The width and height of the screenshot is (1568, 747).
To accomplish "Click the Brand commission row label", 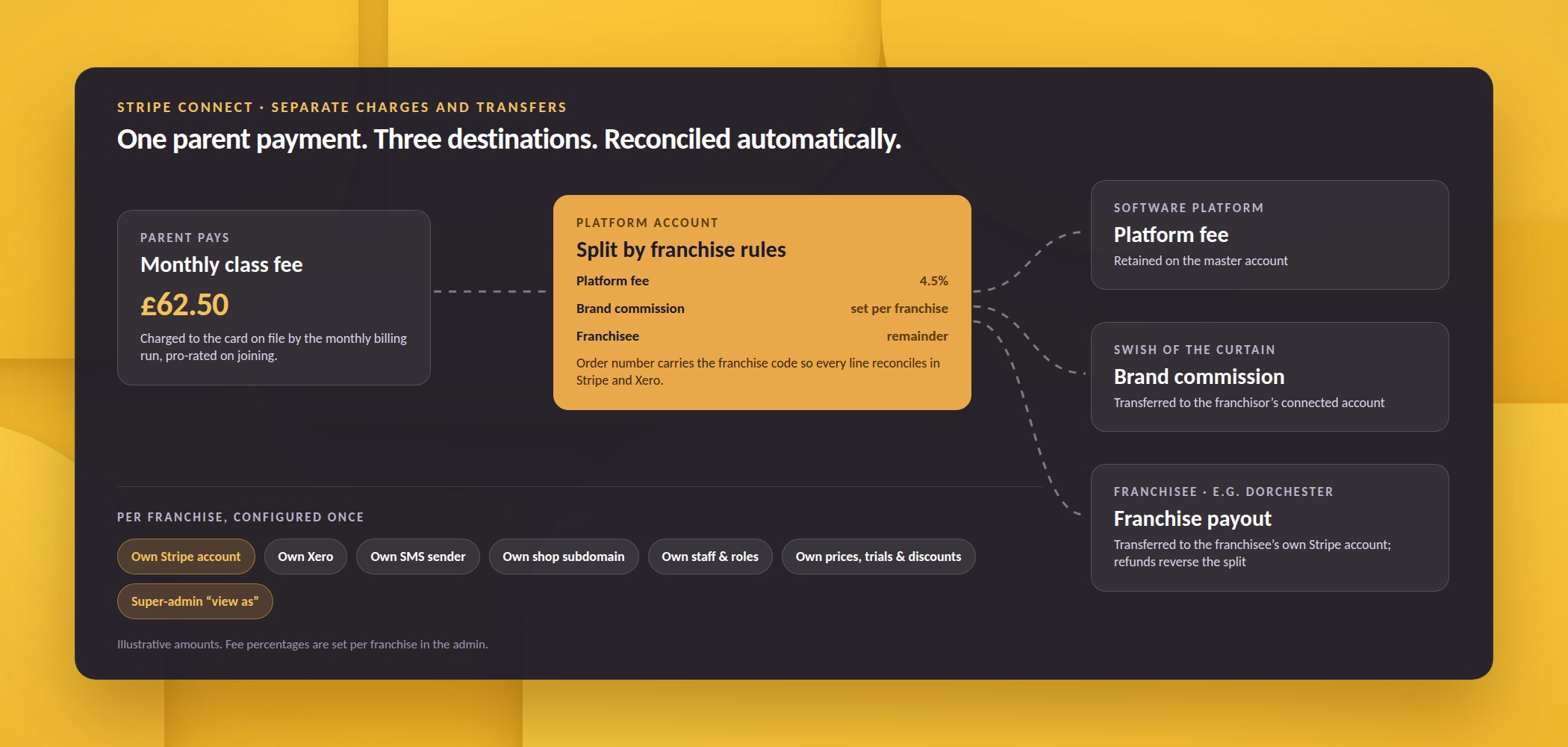I will click(x=630, y=309).
